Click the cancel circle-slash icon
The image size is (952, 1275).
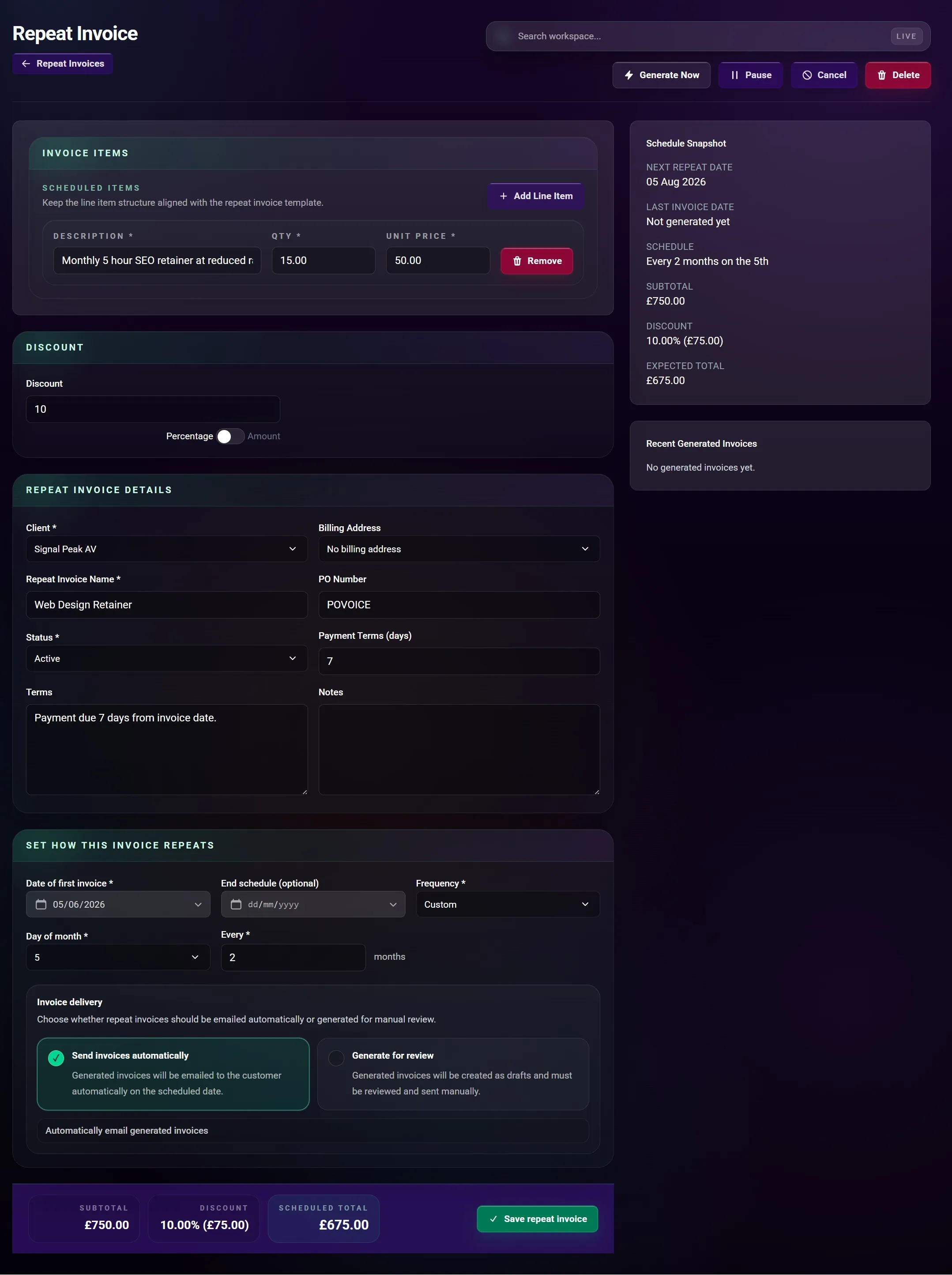(807, 75)
